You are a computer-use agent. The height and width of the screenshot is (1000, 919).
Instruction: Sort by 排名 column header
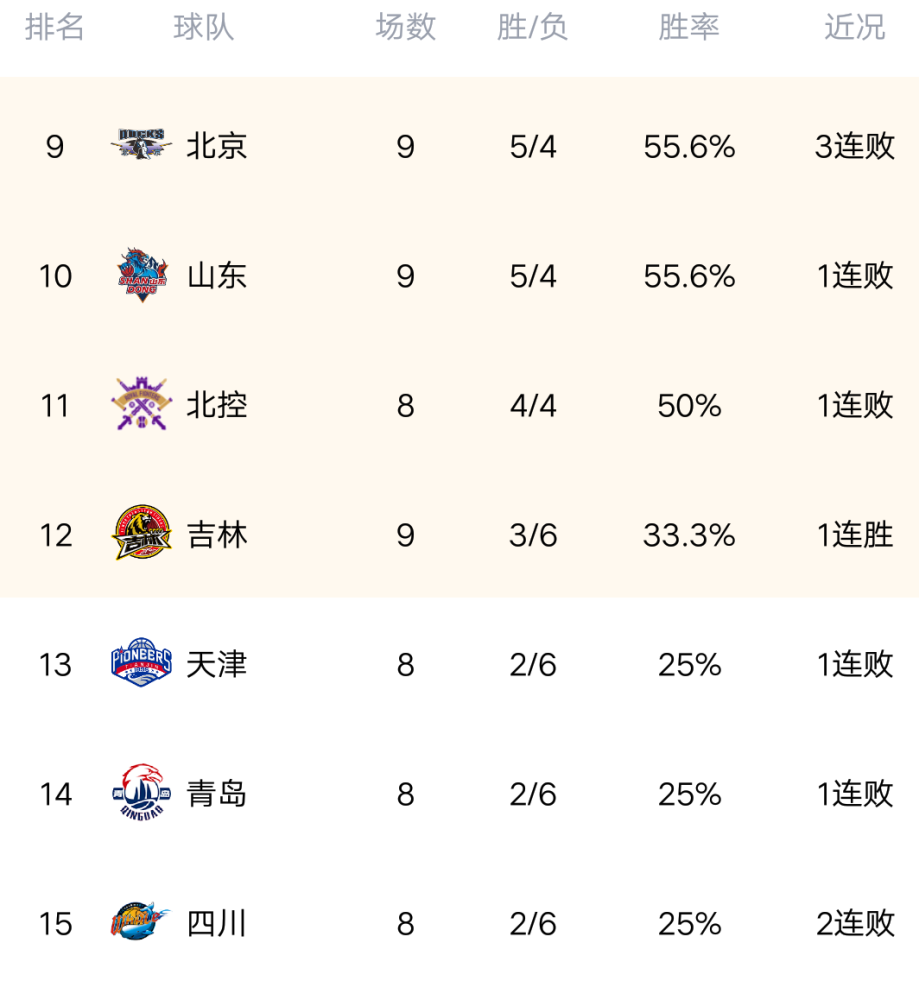tap(55, 27)
